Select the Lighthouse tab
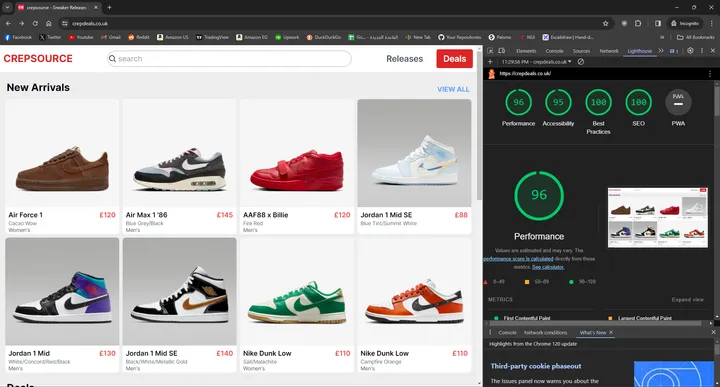720x387 pixels. pyautogui.click(x=640, y=51)
